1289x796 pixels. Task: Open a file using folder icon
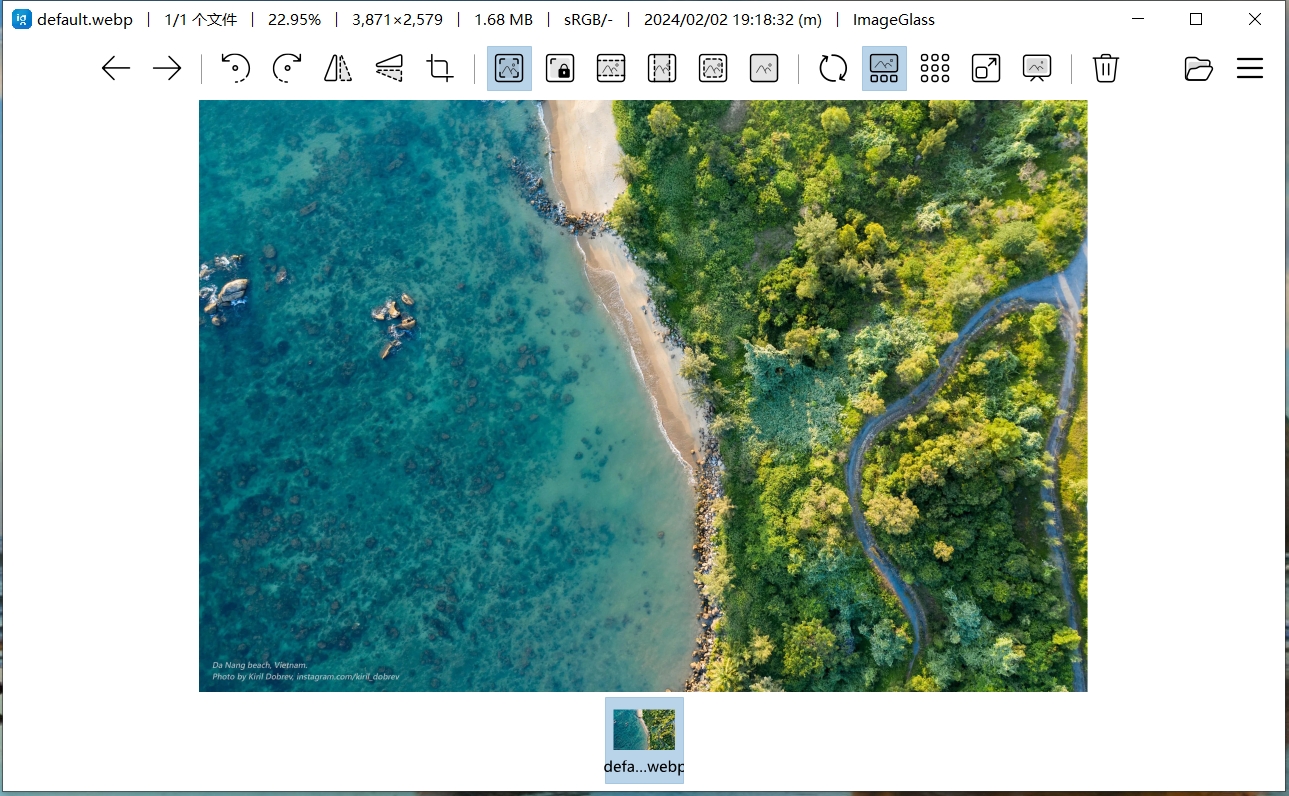(1198, 68)
